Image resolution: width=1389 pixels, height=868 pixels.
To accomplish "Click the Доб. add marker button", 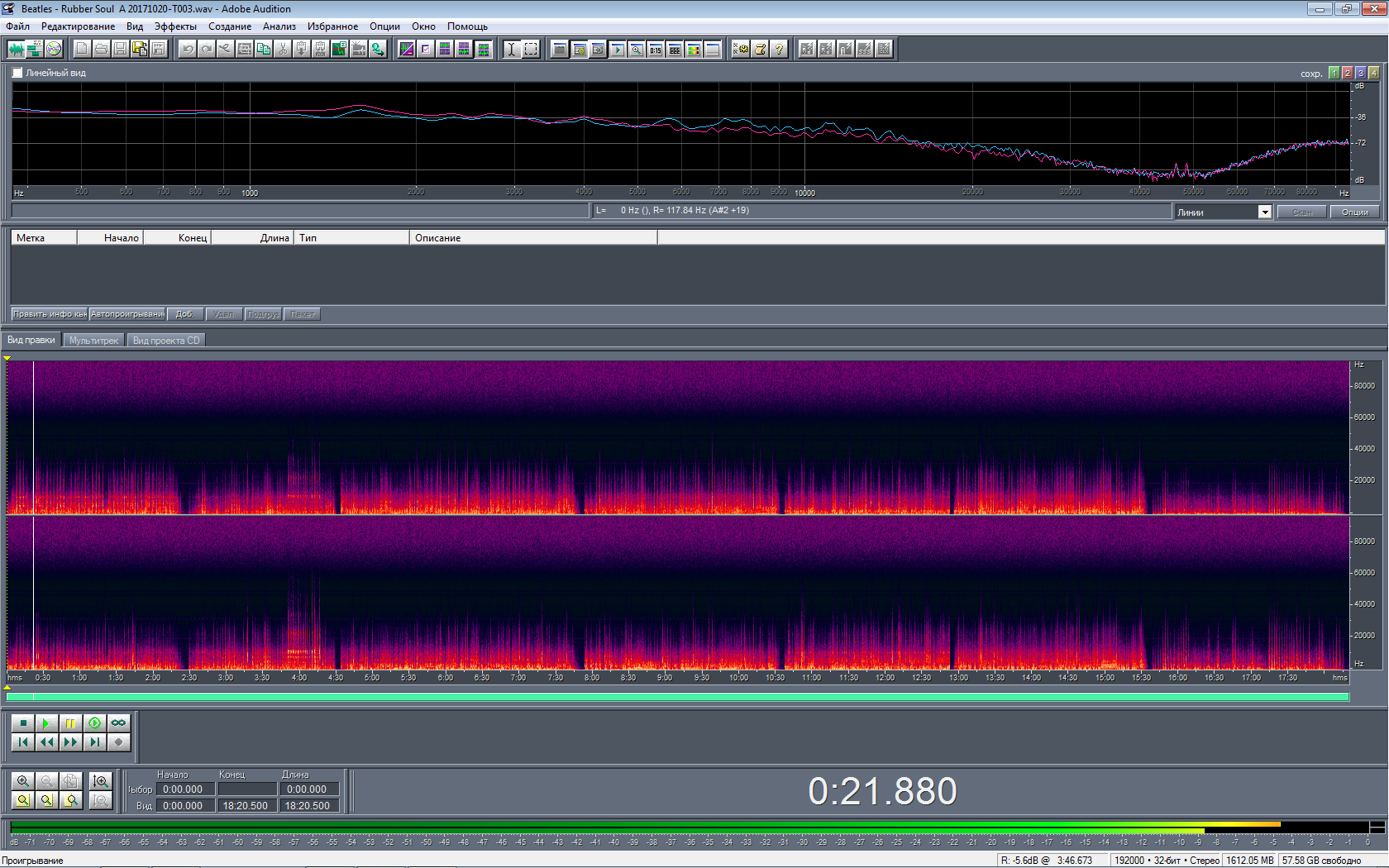I will pos(184,314).
